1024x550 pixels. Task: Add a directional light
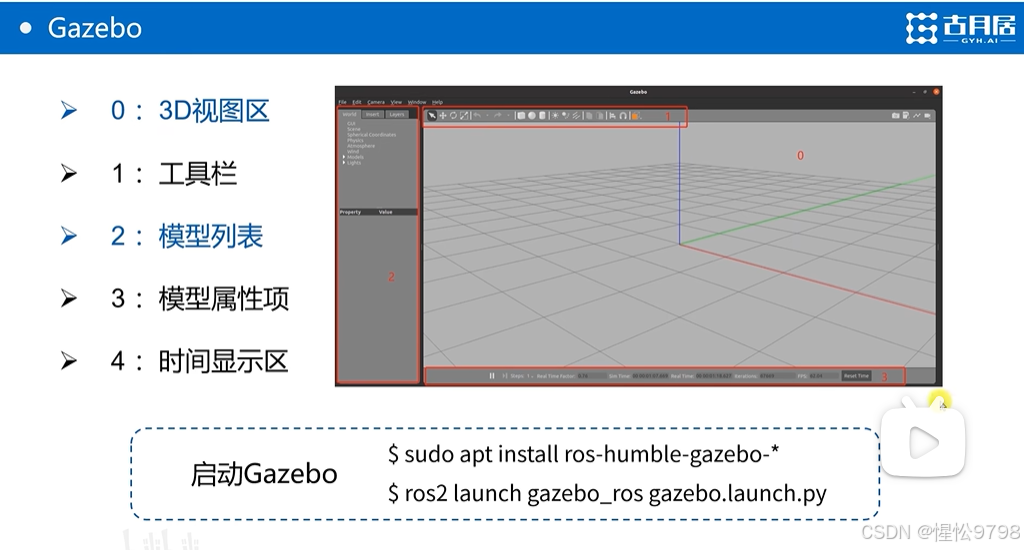coord(576,116)
